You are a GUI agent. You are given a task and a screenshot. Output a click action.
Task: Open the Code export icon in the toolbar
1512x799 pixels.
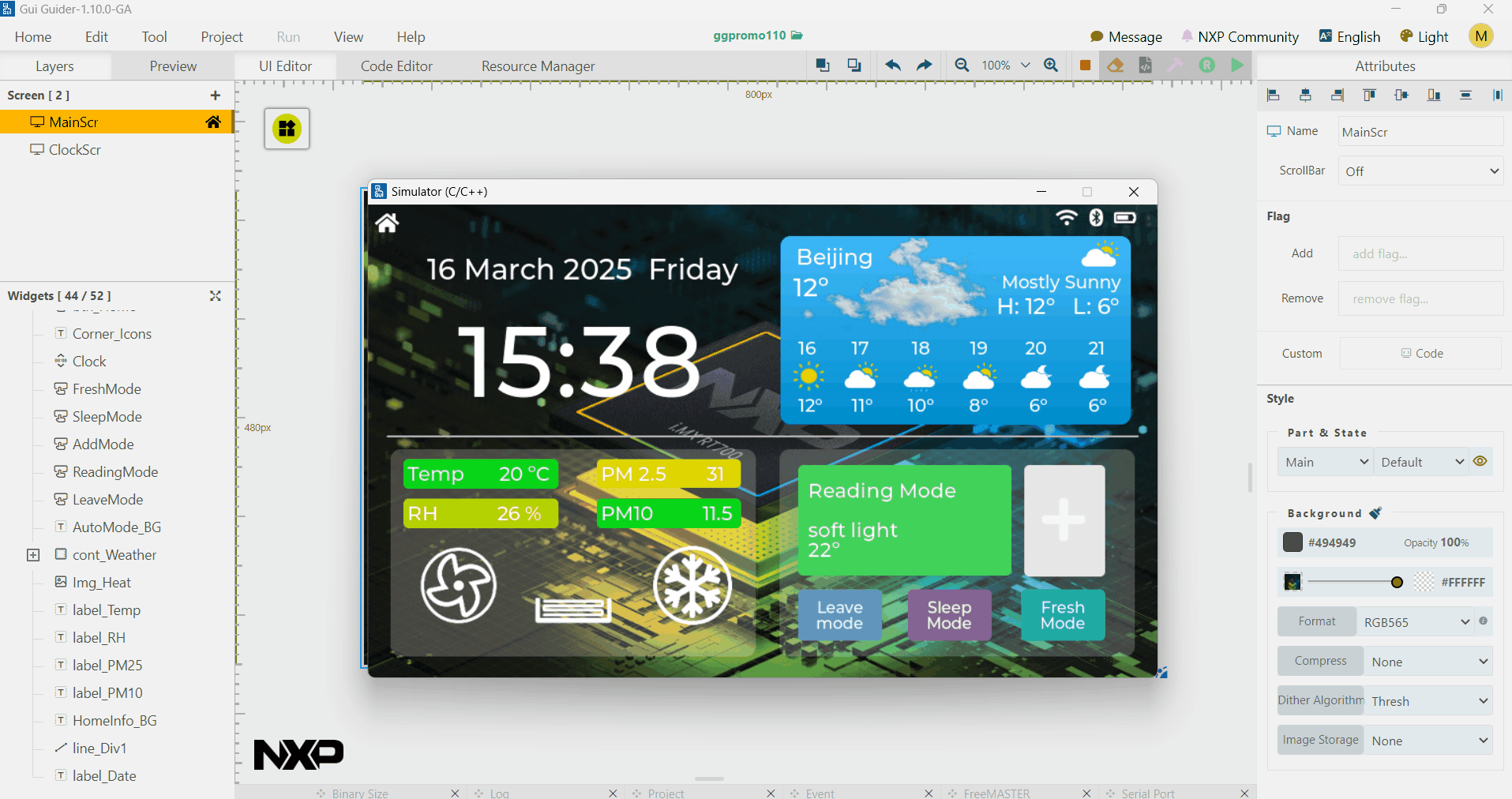pyautogui.click(x=1145, y=66)
